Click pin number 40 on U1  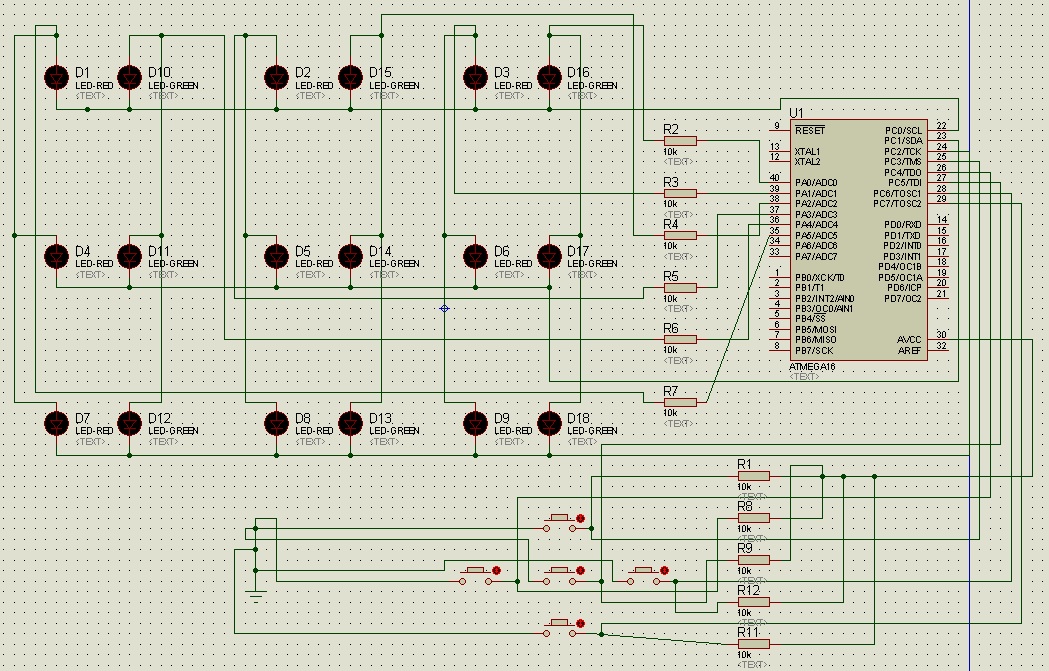pyautogui.click(x=775, y=178)
